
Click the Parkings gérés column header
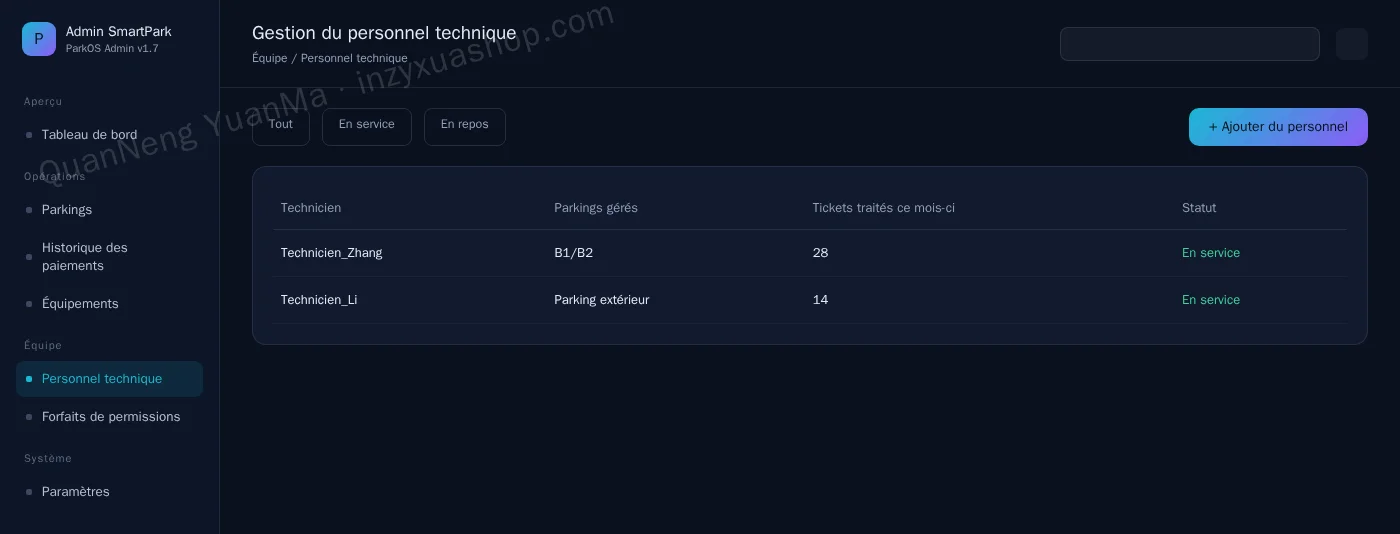tap(596, 208)
